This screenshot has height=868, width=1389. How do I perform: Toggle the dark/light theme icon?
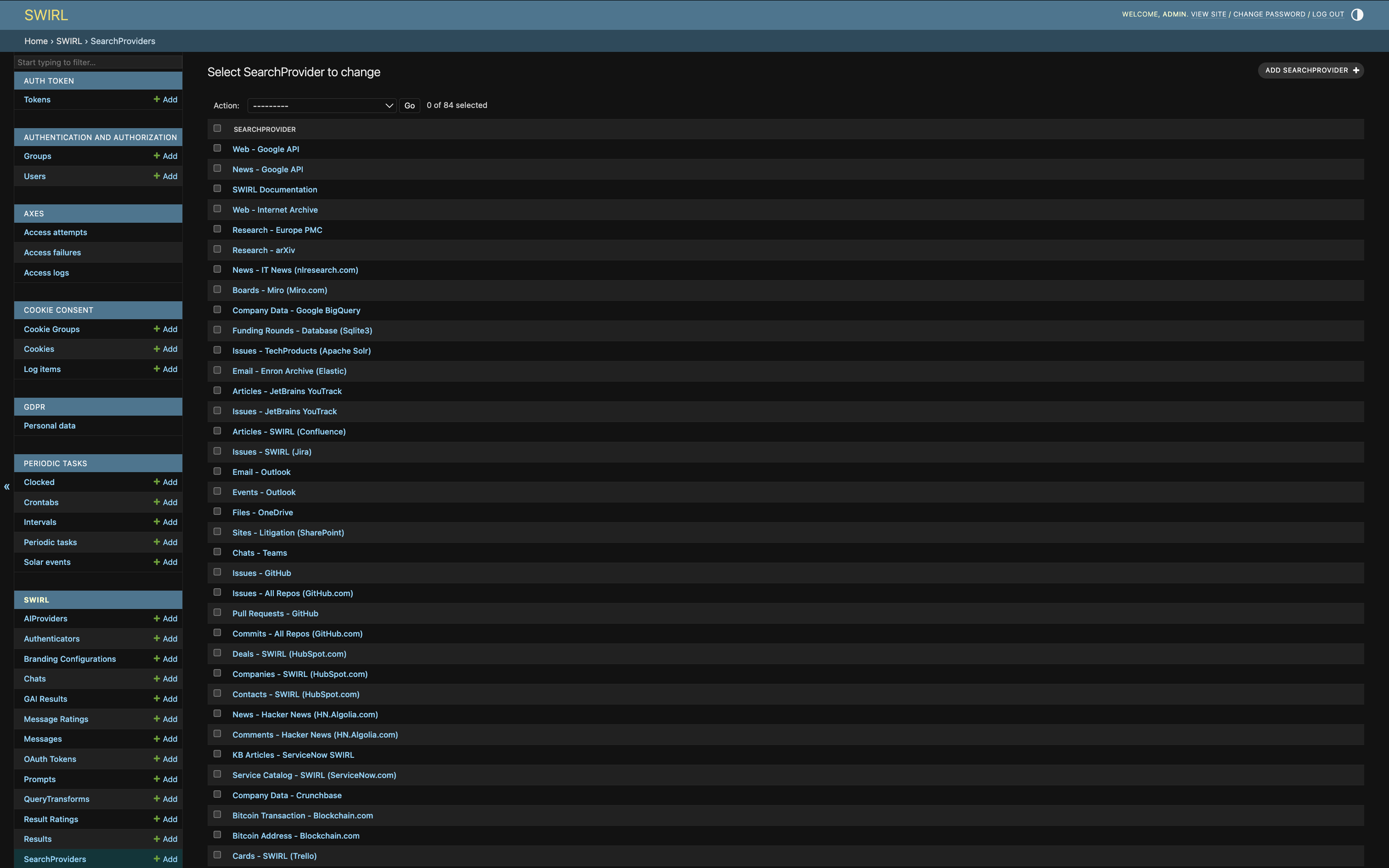coord(1356,14)
